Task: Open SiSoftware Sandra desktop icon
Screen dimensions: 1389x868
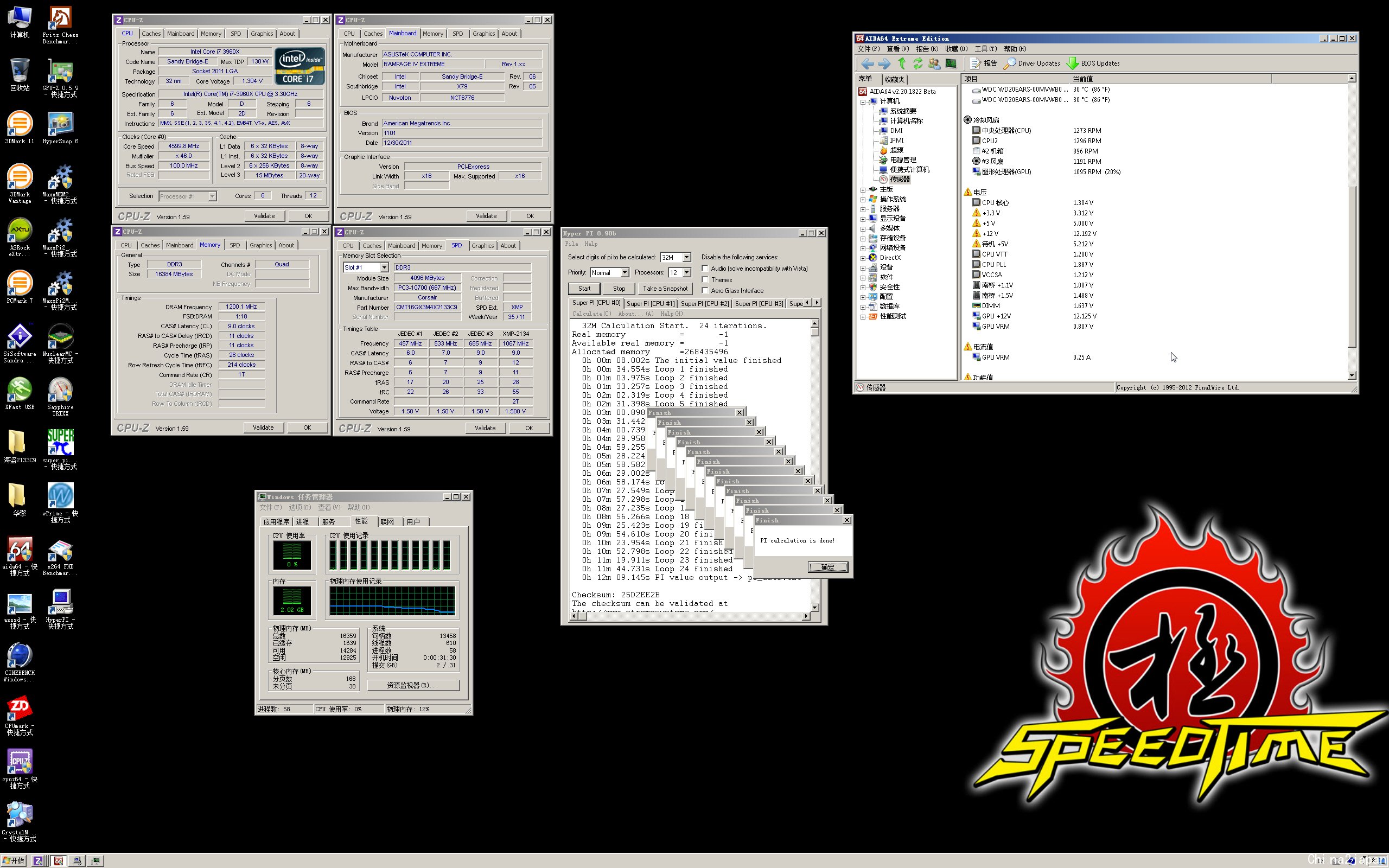Action: (x=20, y=343)
